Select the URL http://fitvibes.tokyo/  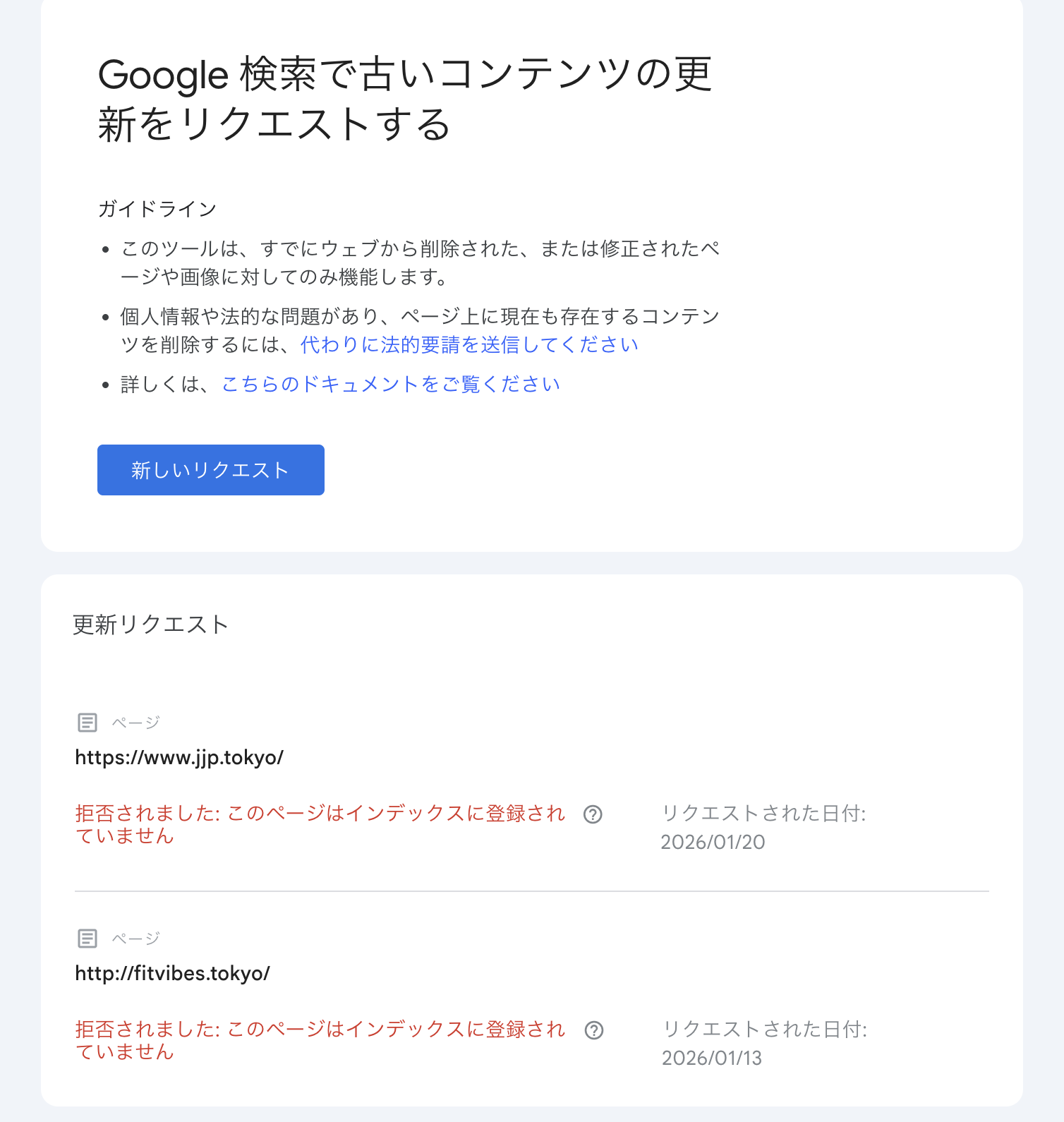(172, 973)
